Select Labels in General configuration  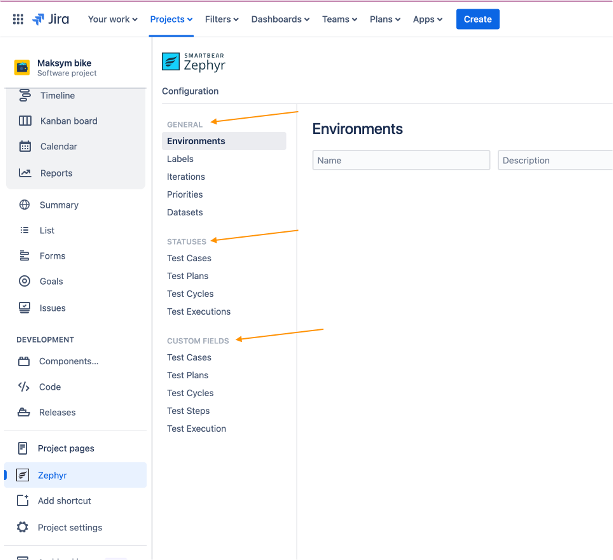click(x=180, y=159)
